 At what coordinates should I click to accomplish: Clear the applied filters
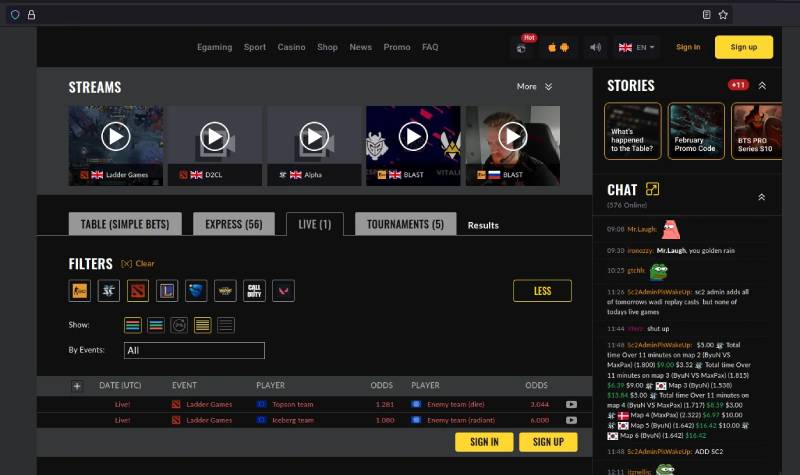pos(138,264)
